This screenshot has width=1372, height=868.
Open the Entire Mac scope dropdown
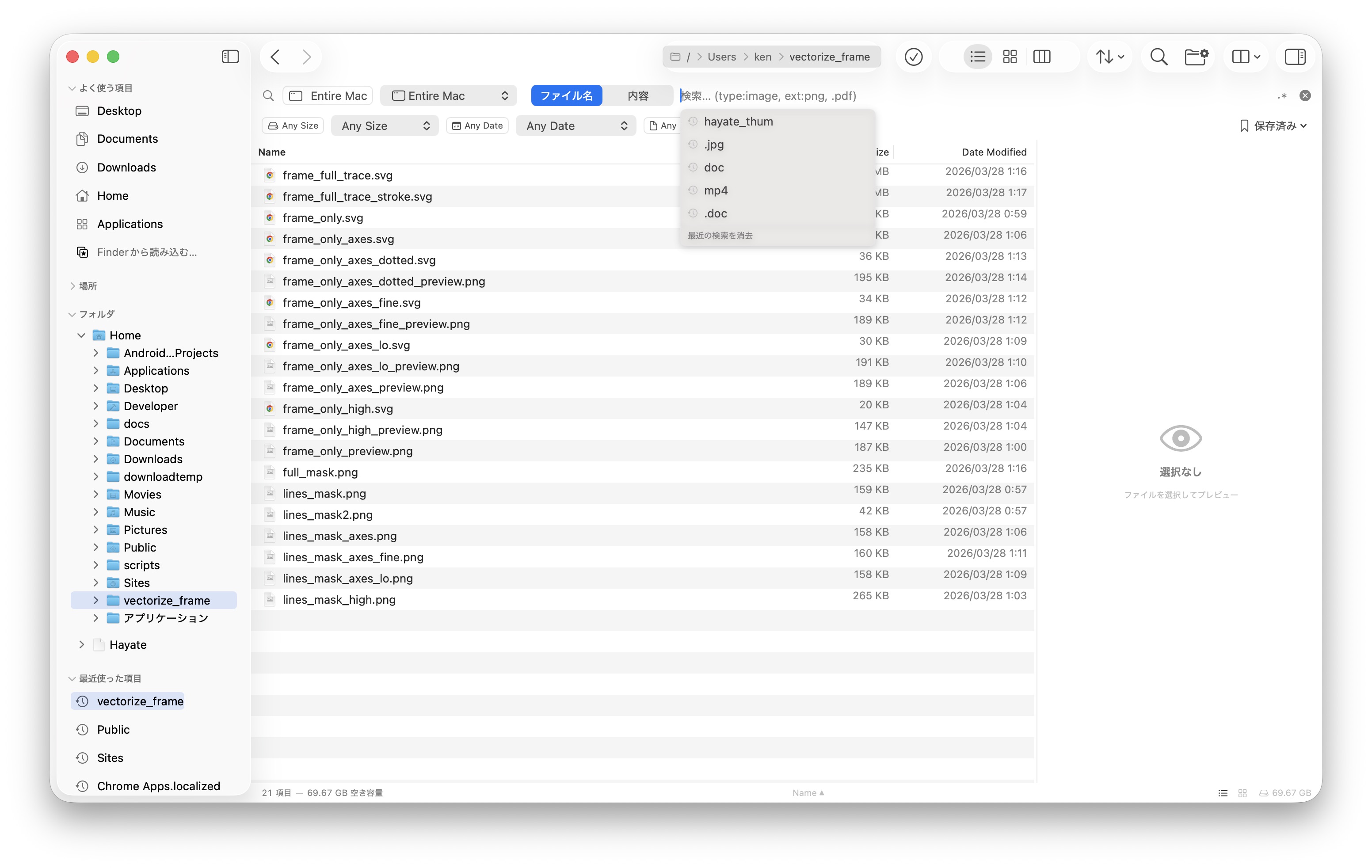448,96
